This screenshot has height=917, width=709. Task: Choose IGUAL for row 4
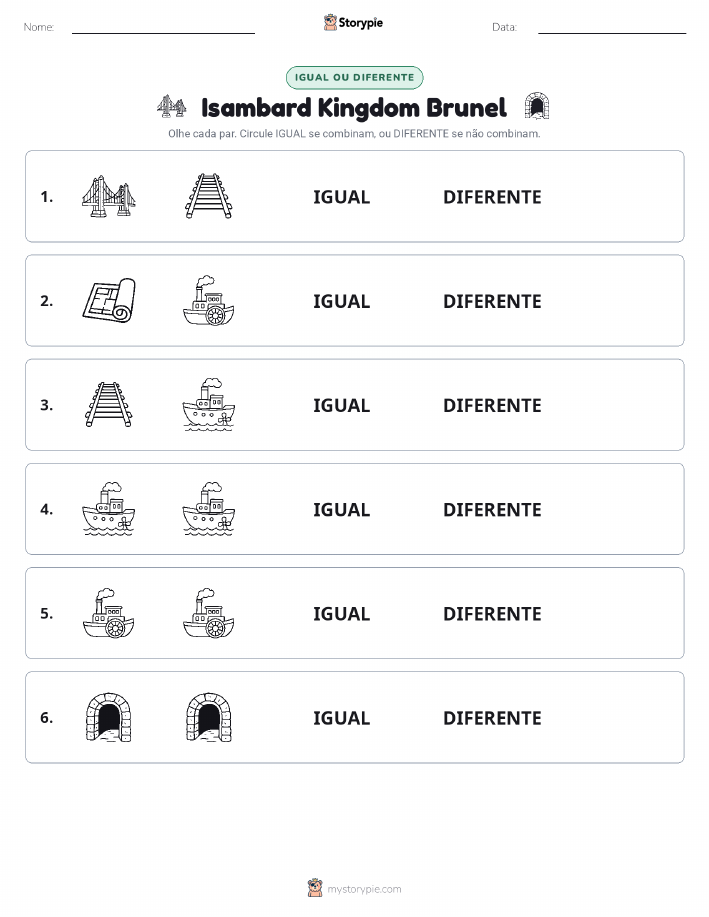pos(342,509)
